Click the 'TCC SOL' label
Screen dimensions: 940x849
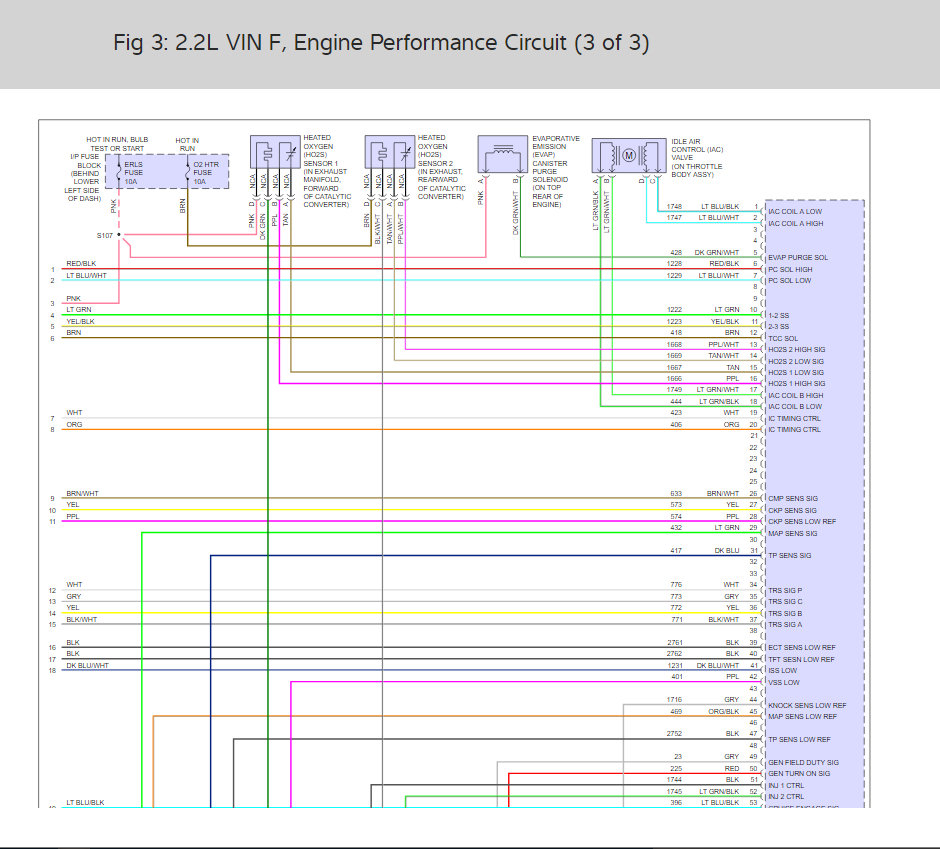783,339
